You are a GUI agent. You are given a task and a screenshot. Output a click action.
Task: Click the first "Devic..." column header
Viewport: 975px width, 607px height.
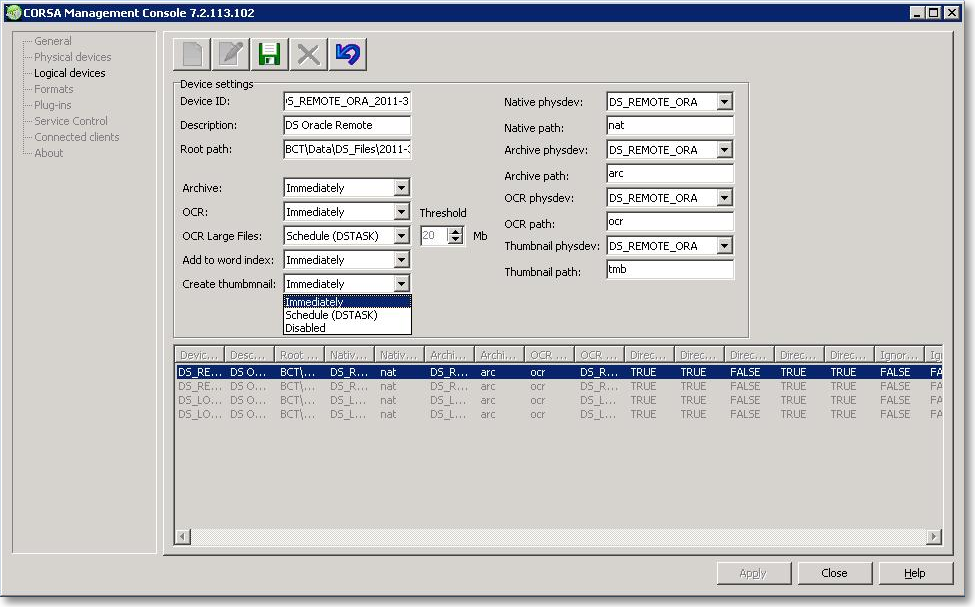200,355
